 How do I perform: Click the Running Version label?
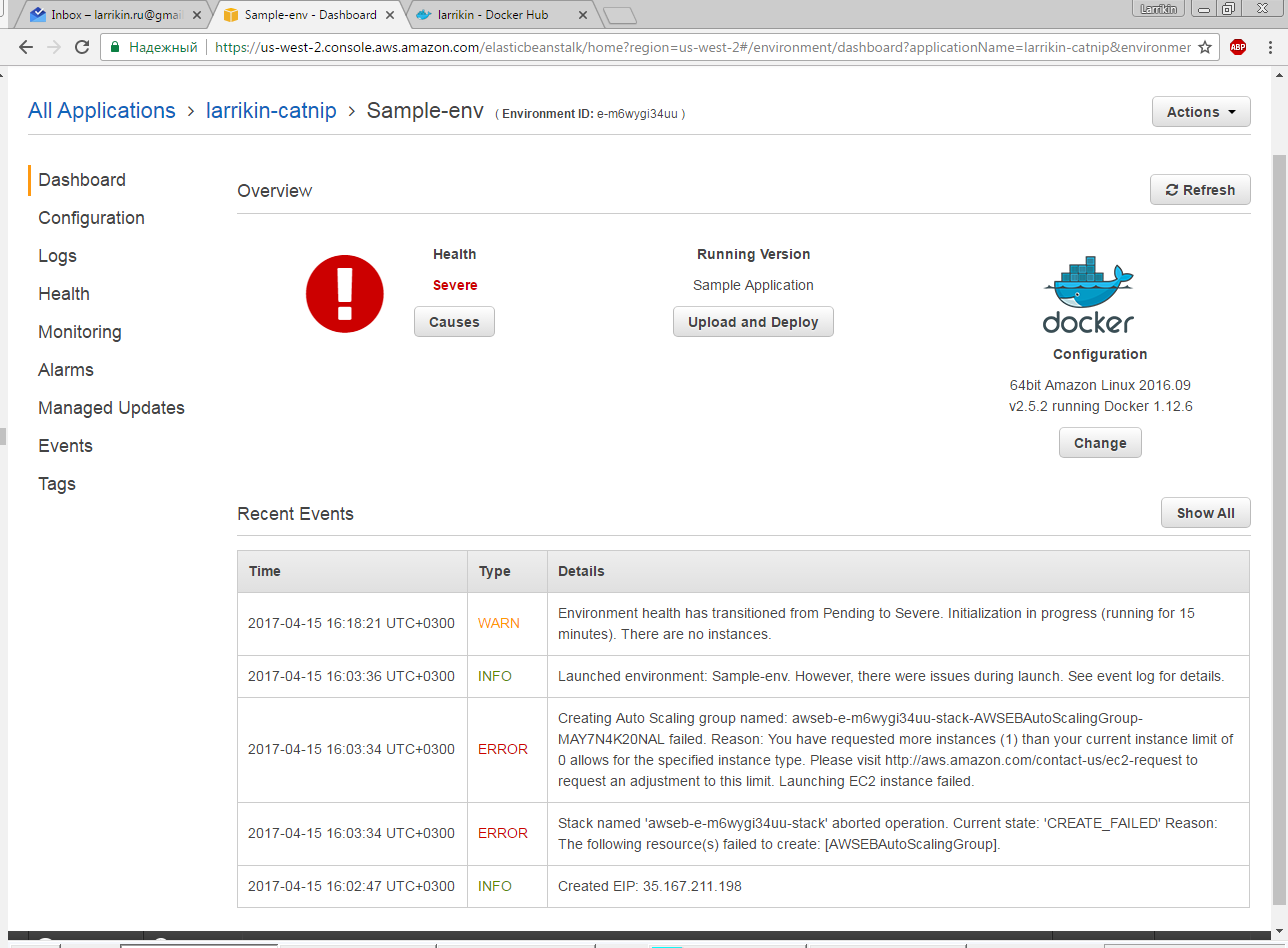[x=753, y=254]
